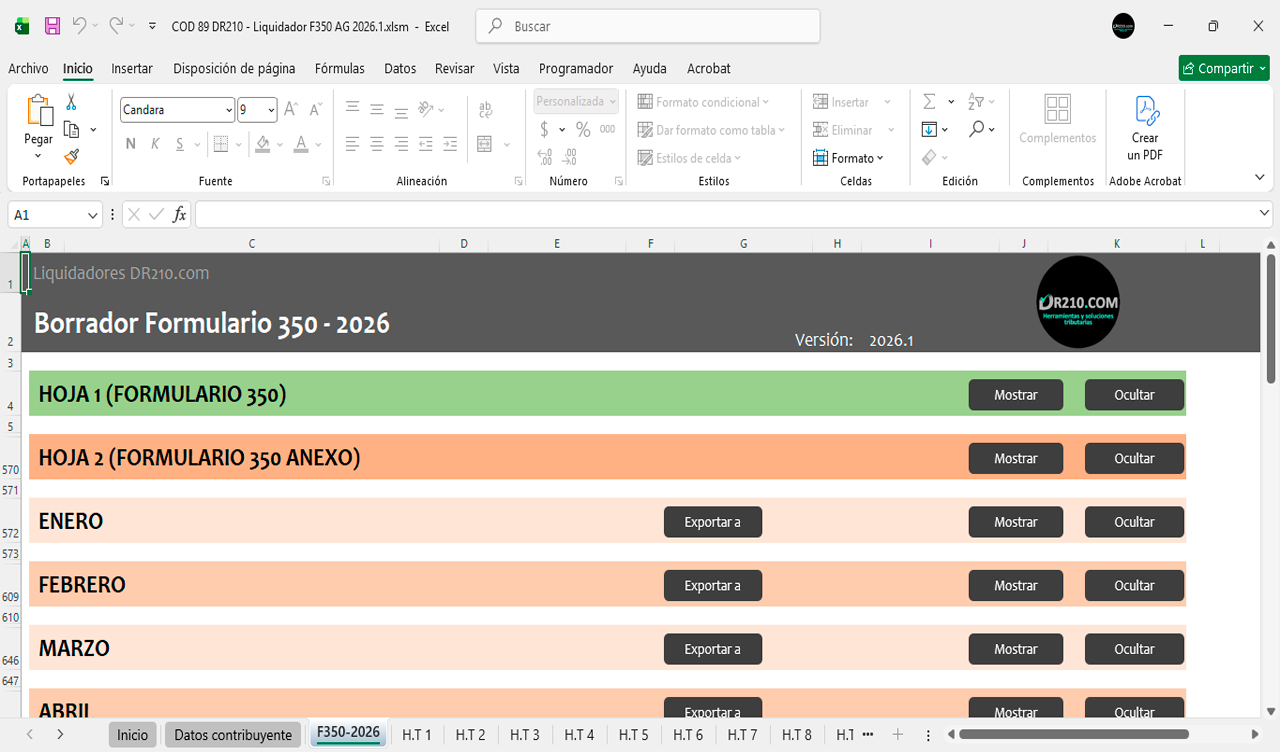Click the Cut scissors icon

(71, 102)
